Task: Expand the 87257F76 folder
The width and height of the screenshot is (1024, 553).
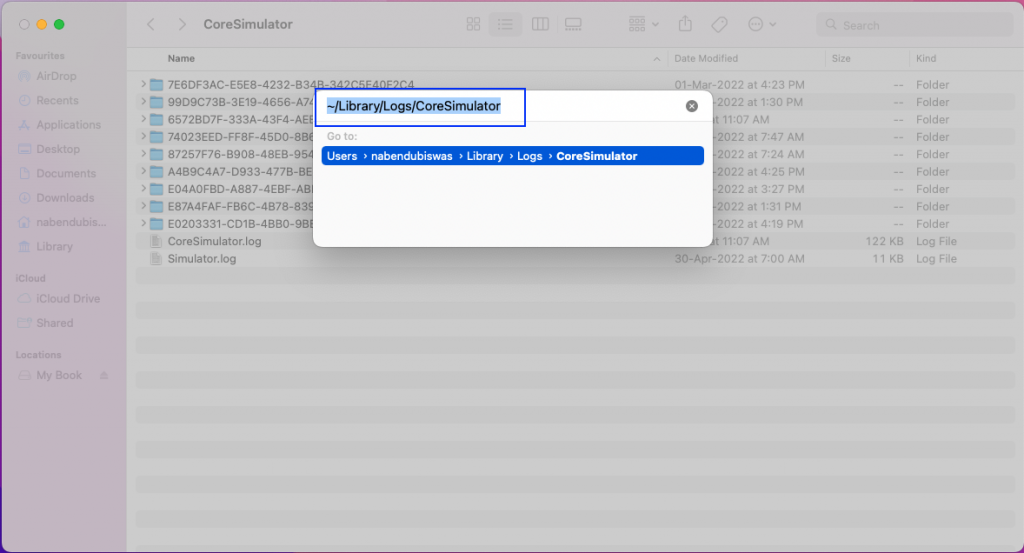Action: [x=143, y=154]
